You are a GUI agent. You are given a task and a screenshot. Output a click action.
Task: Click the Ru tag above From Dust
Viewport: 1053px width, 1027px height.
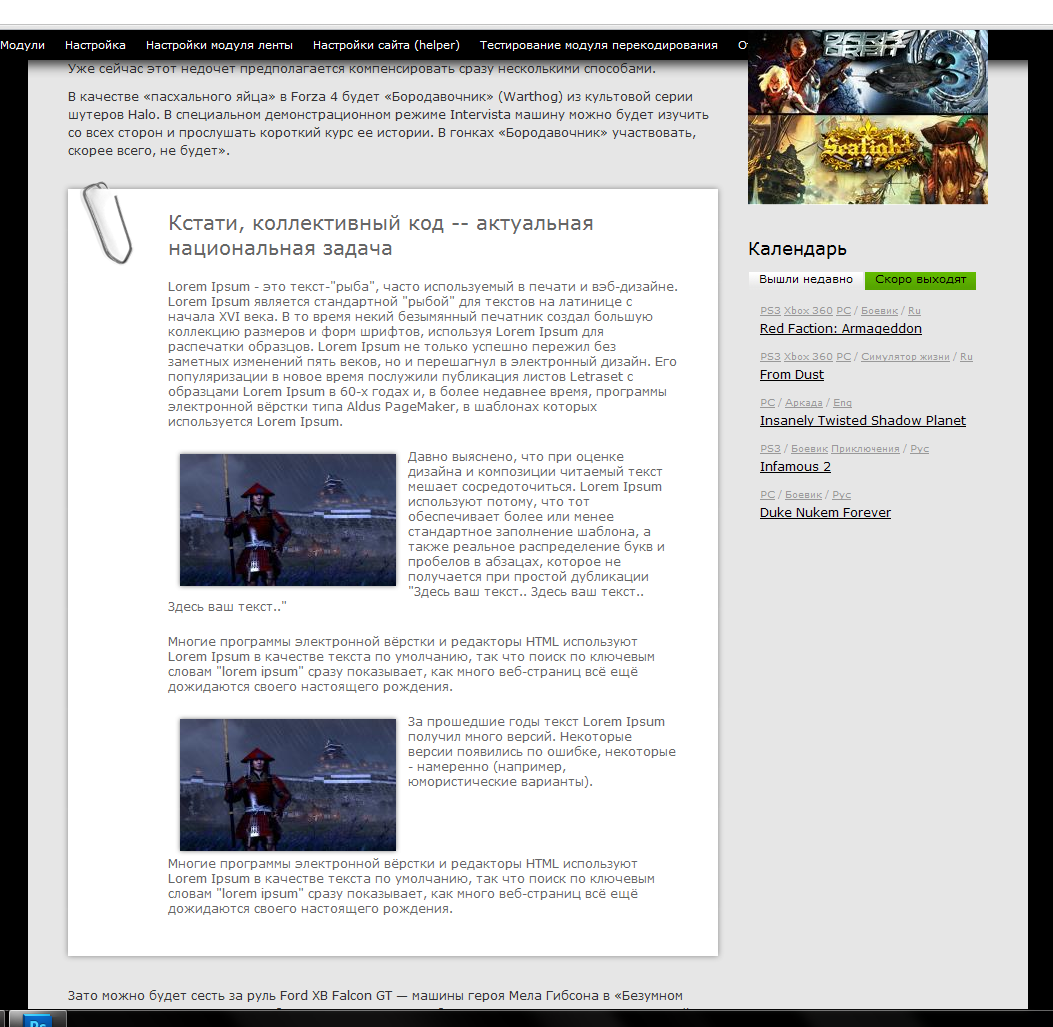[x=966, y=357]
